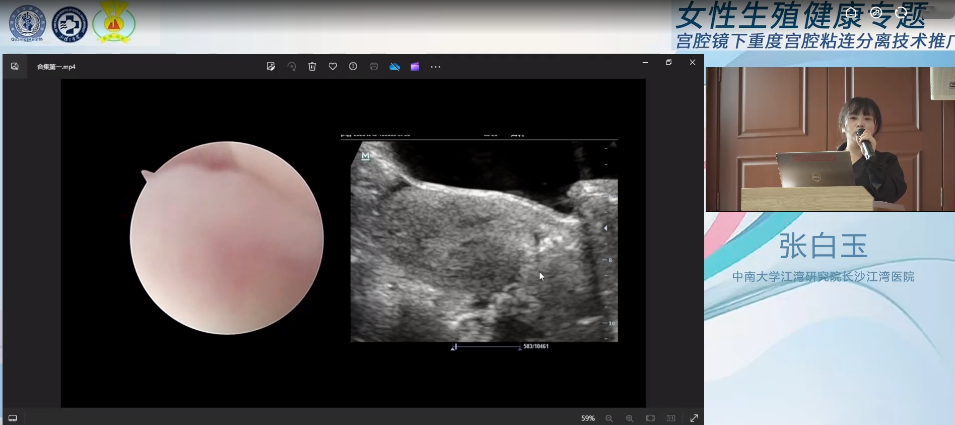
Task: Open the three-dots See more menu
Action: click(x=435, y=66)
